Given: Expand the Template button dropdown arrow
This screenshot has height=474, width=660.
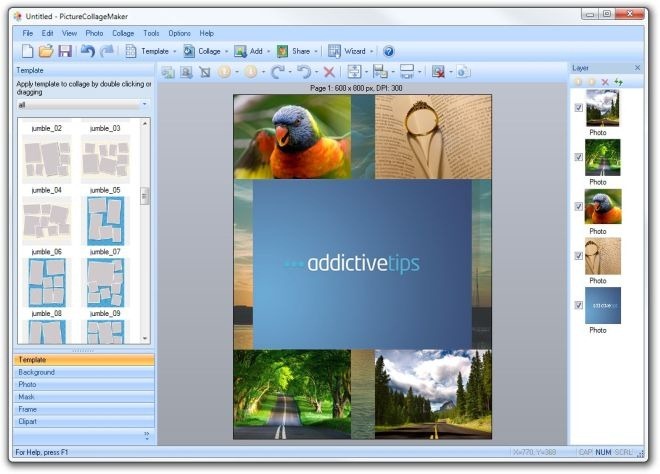Looking at the screenshot, I should point(175,51).
